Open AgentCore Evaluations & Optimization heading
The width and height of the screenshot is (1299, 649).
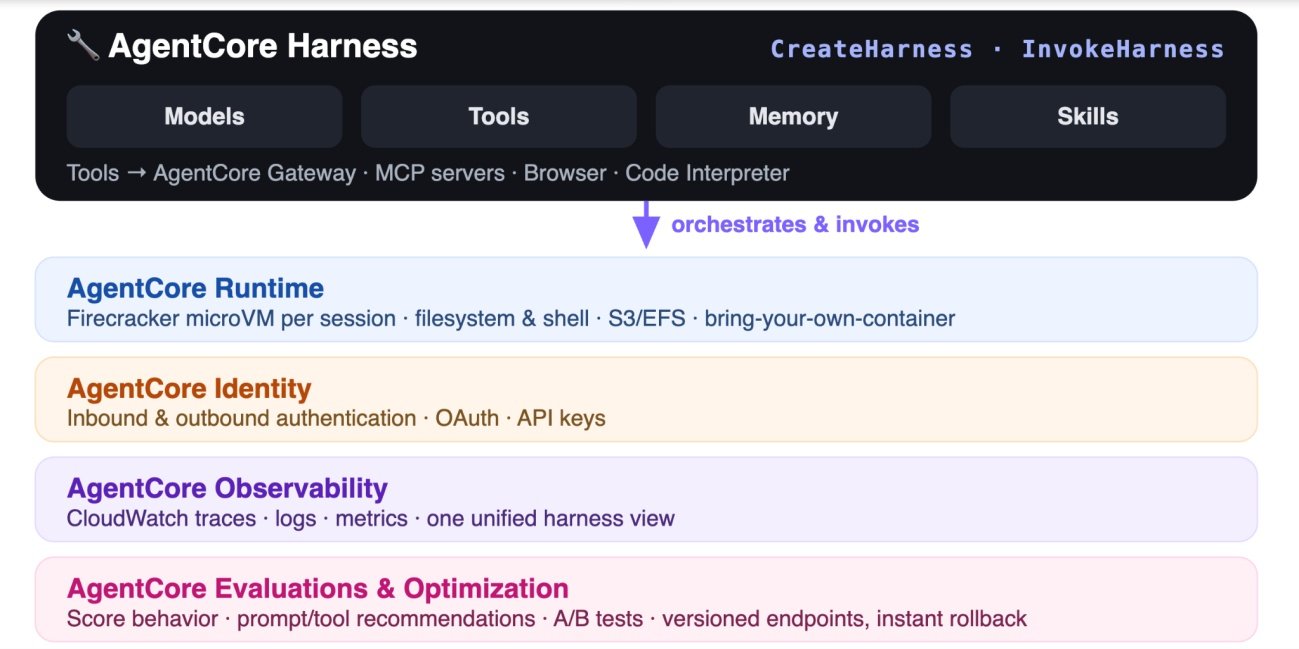click(x=318, y=588)
